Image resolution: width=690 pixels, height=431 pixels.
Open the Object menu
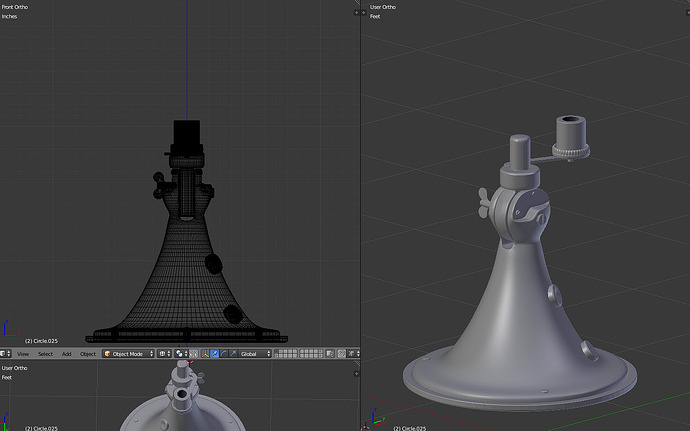88,354
